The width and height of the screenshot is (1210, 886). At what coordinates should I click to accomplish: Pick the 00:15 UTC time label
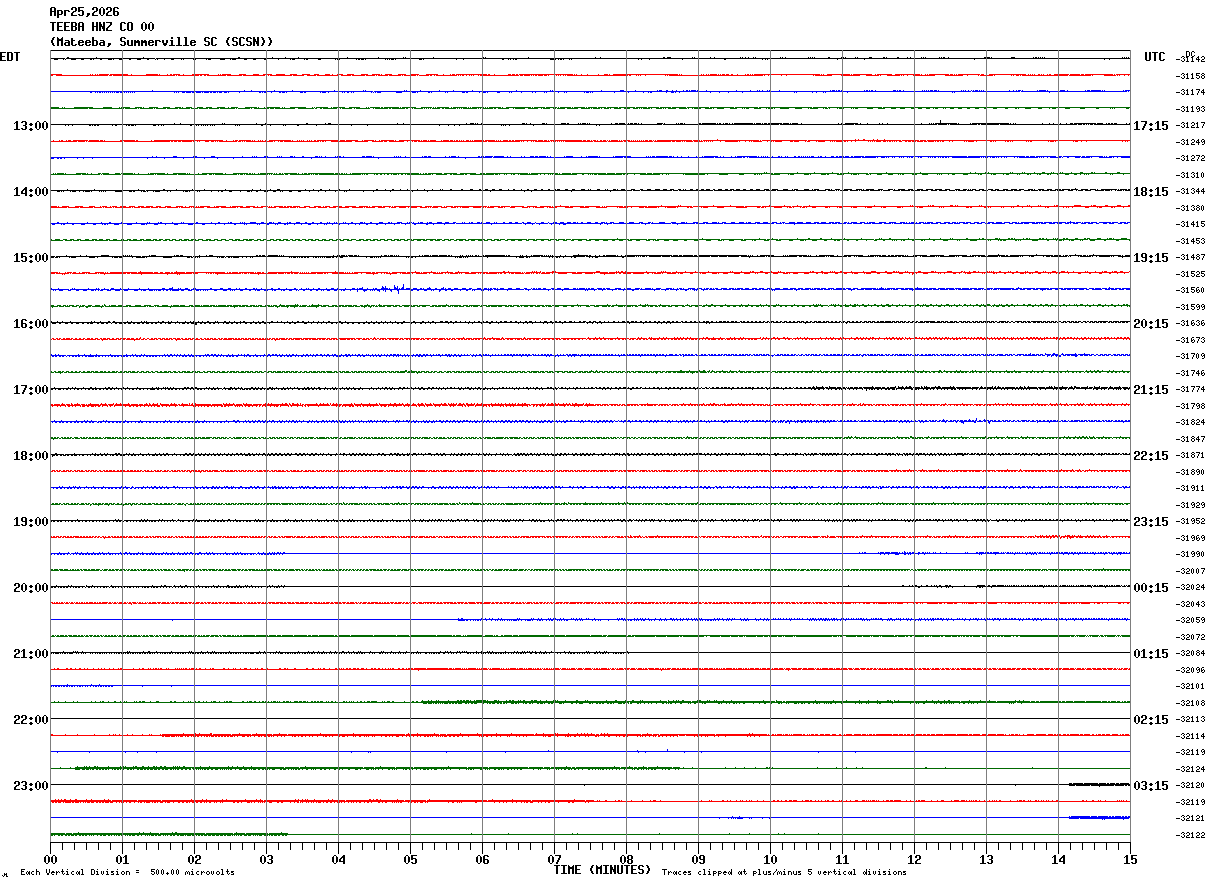pyautogui.click(x=1151, y=588)
